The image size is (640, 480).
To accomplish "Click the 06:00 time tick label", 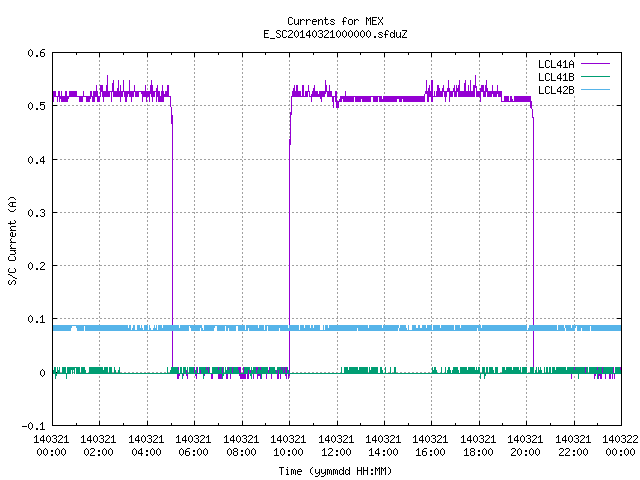I will coord(193,452).
